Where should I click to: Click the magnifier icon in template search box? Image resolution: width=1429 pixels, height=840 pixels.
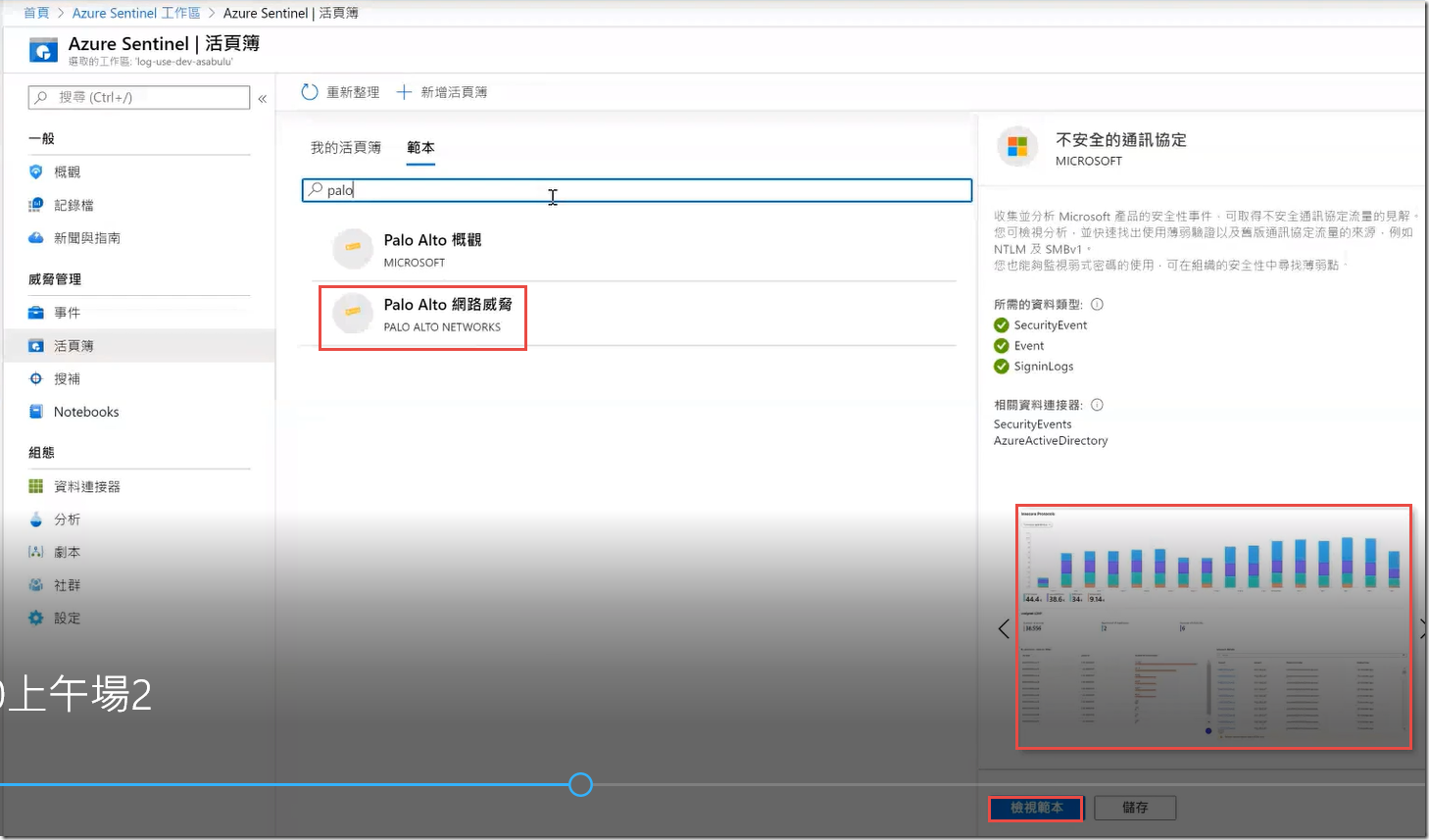315,189
